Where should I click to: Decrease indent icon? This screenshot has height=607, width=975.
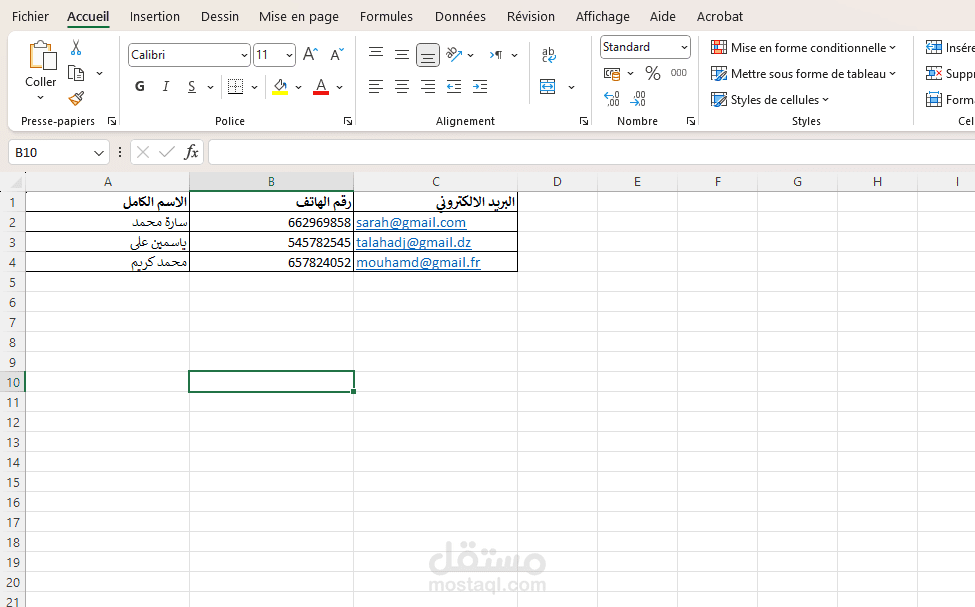454,86
